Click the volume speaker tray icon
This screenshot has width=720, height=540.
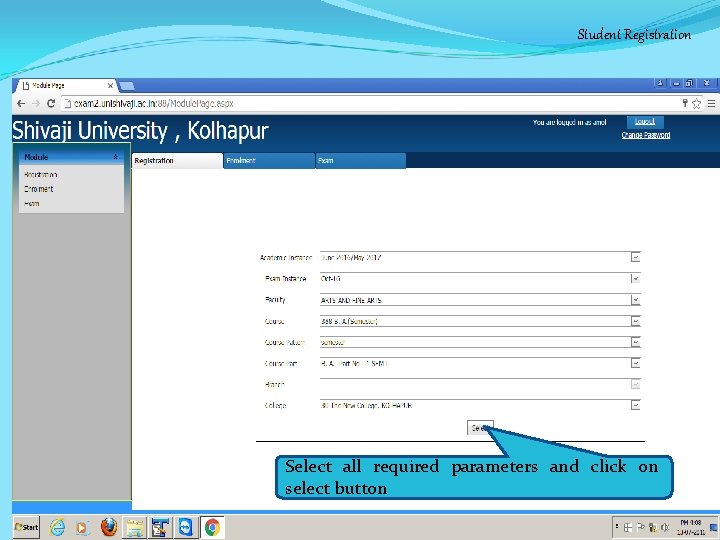[664, 528]
